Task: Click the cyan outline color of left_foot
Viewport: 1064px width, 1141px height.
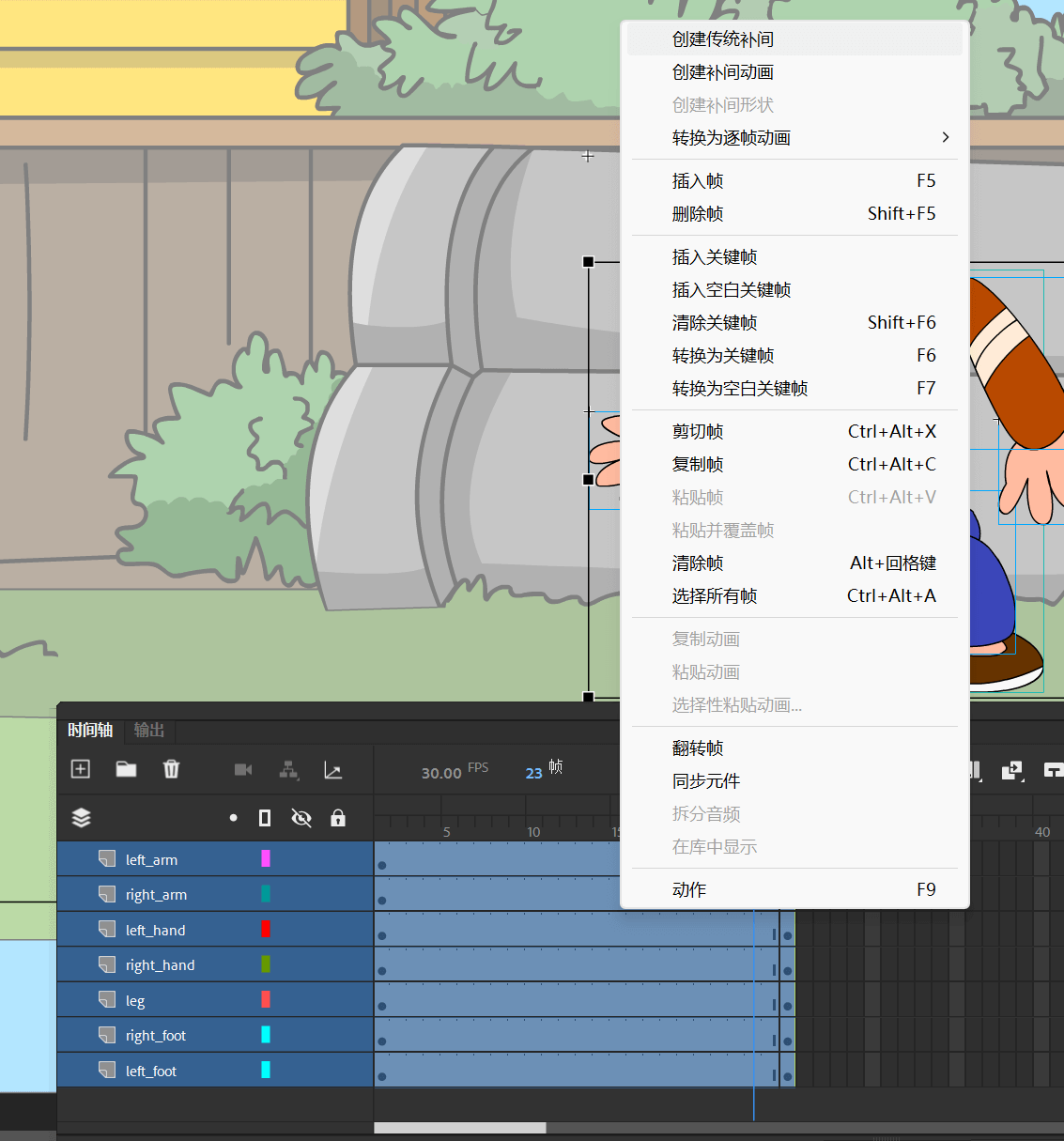Action: (266, 1070)
